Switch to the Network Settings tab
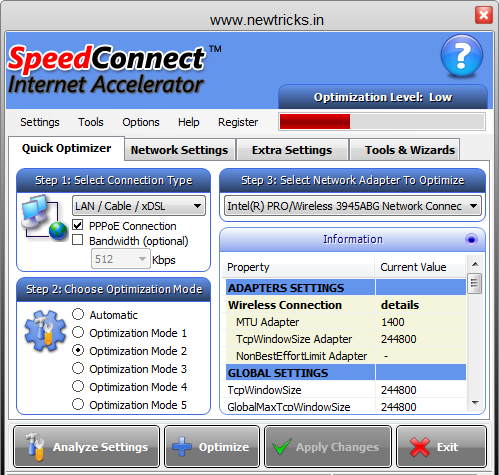This screenshot has height=475, width=499. 180,150
